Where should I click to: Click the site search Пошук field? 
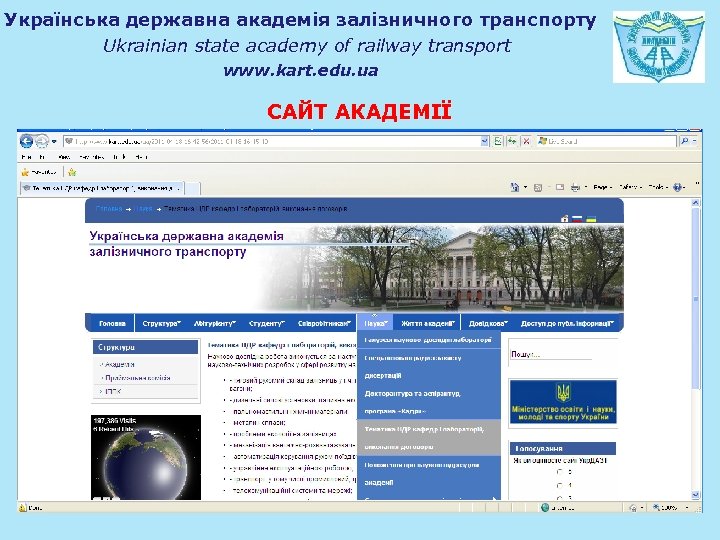[551, 354]
